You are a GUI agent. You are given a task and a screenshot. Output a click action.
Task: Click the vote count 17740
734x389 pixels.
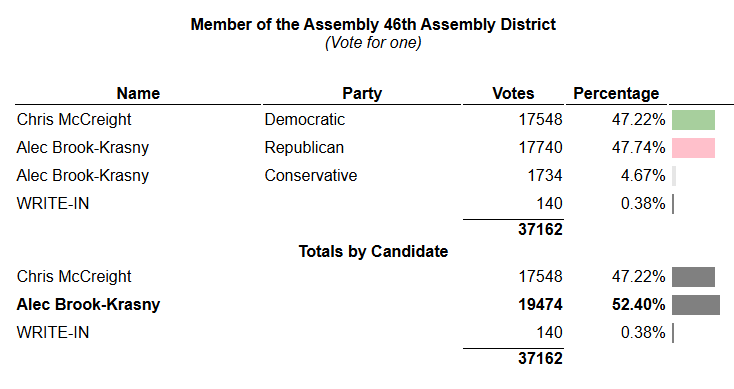540,147
